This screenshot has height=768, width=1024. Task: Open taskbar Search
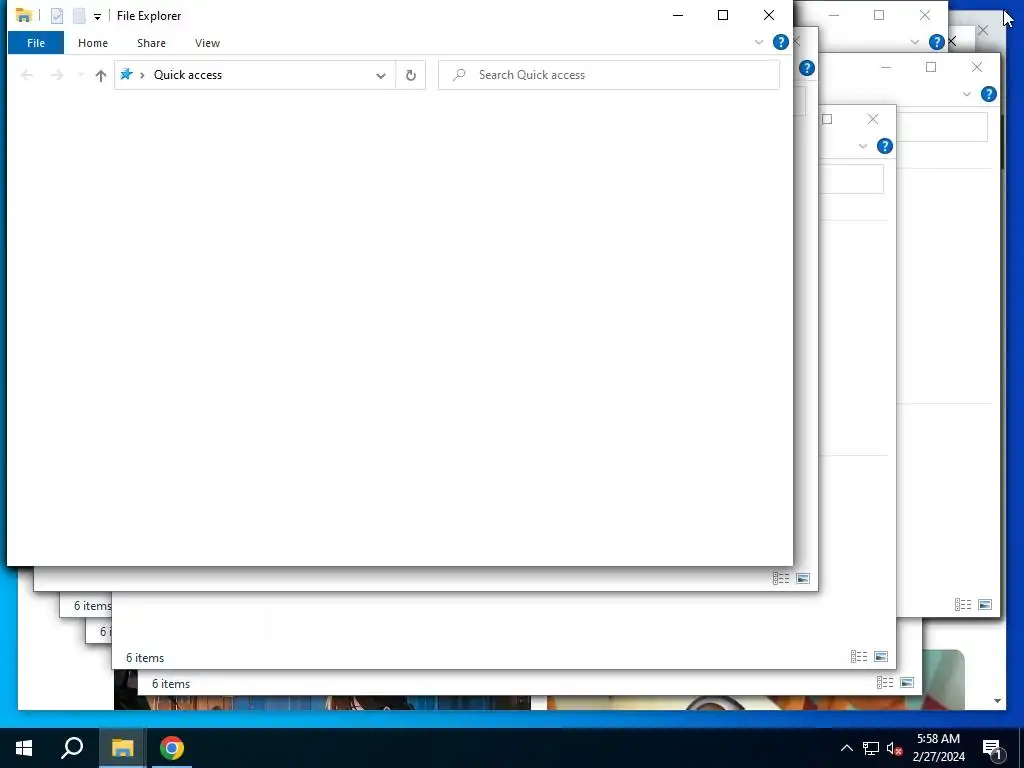coord(72,748)
